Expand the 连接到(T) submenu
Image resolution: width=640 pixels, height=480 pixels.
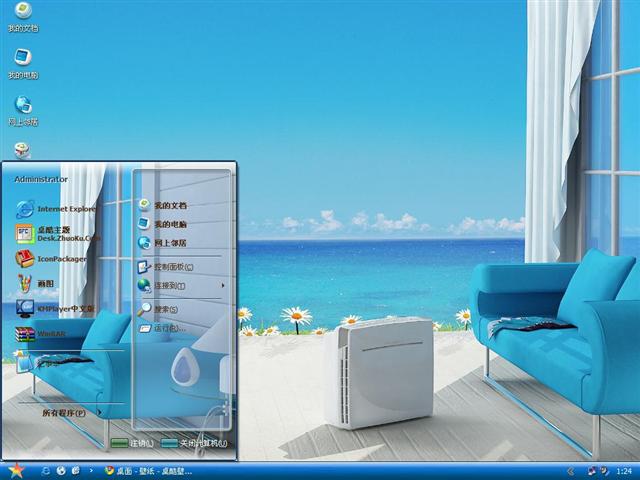(181, 286)
